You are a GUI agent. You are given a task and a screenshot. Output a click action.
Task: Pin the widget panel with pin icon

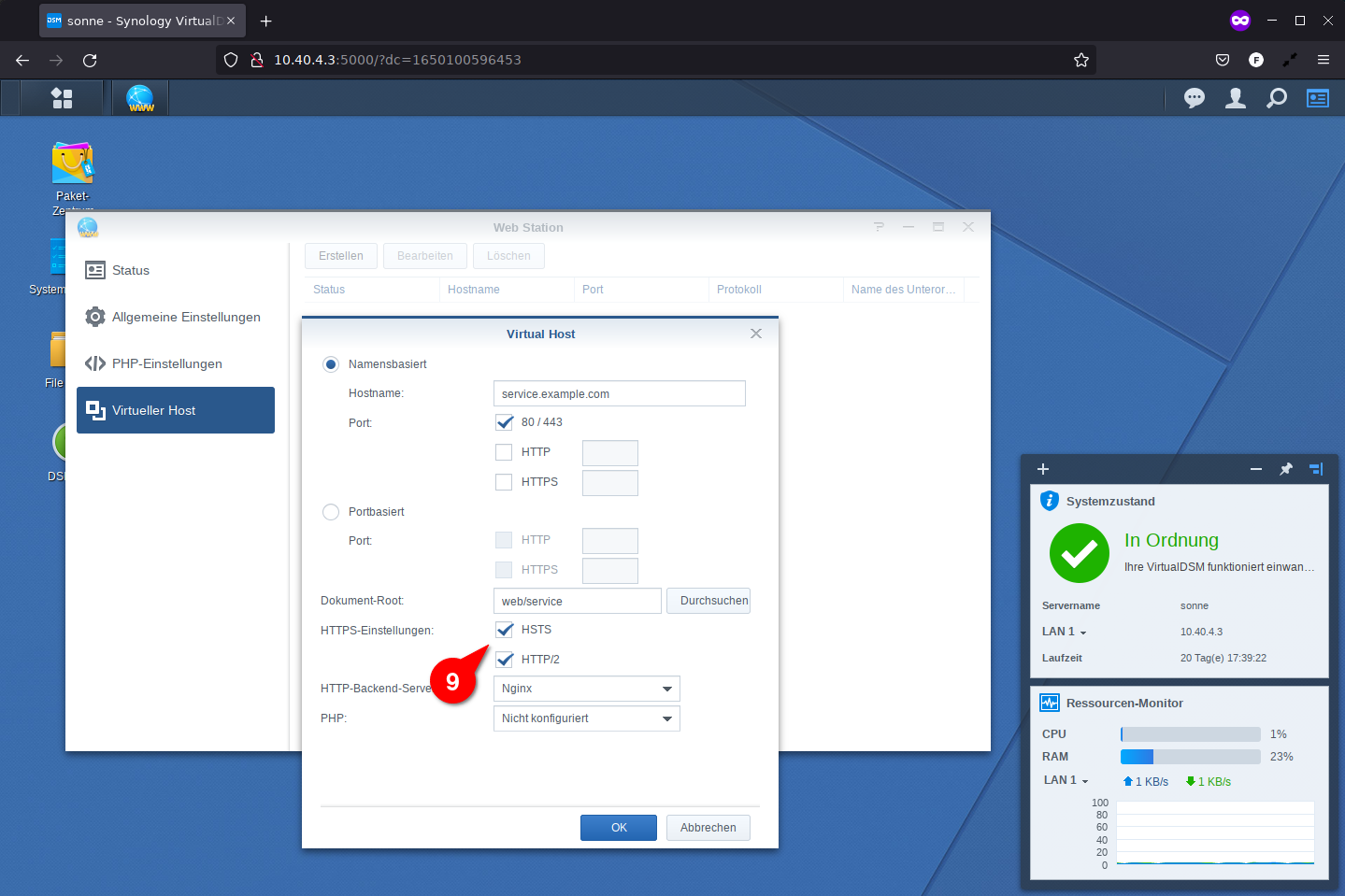coord(1286,469)
